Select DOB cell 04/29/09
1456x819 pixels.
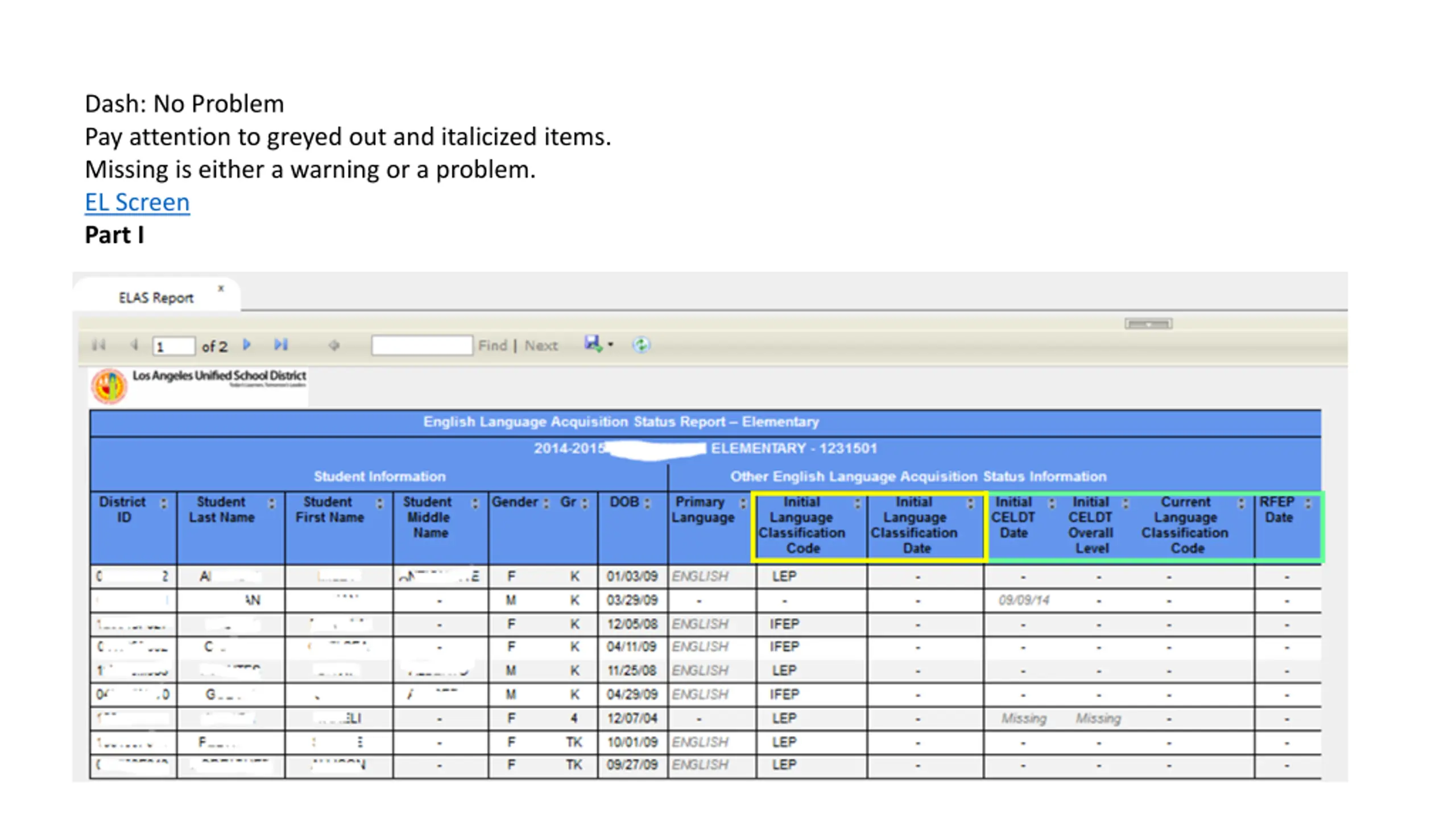632,695
